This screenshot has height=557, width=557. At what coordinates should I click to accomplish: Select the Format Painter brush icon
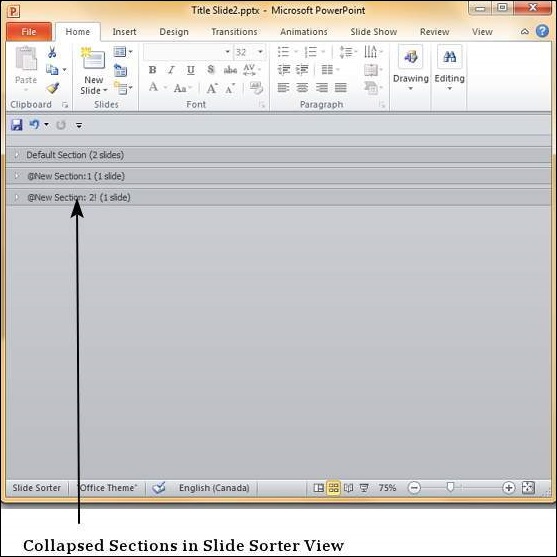[x=53, y=88]
